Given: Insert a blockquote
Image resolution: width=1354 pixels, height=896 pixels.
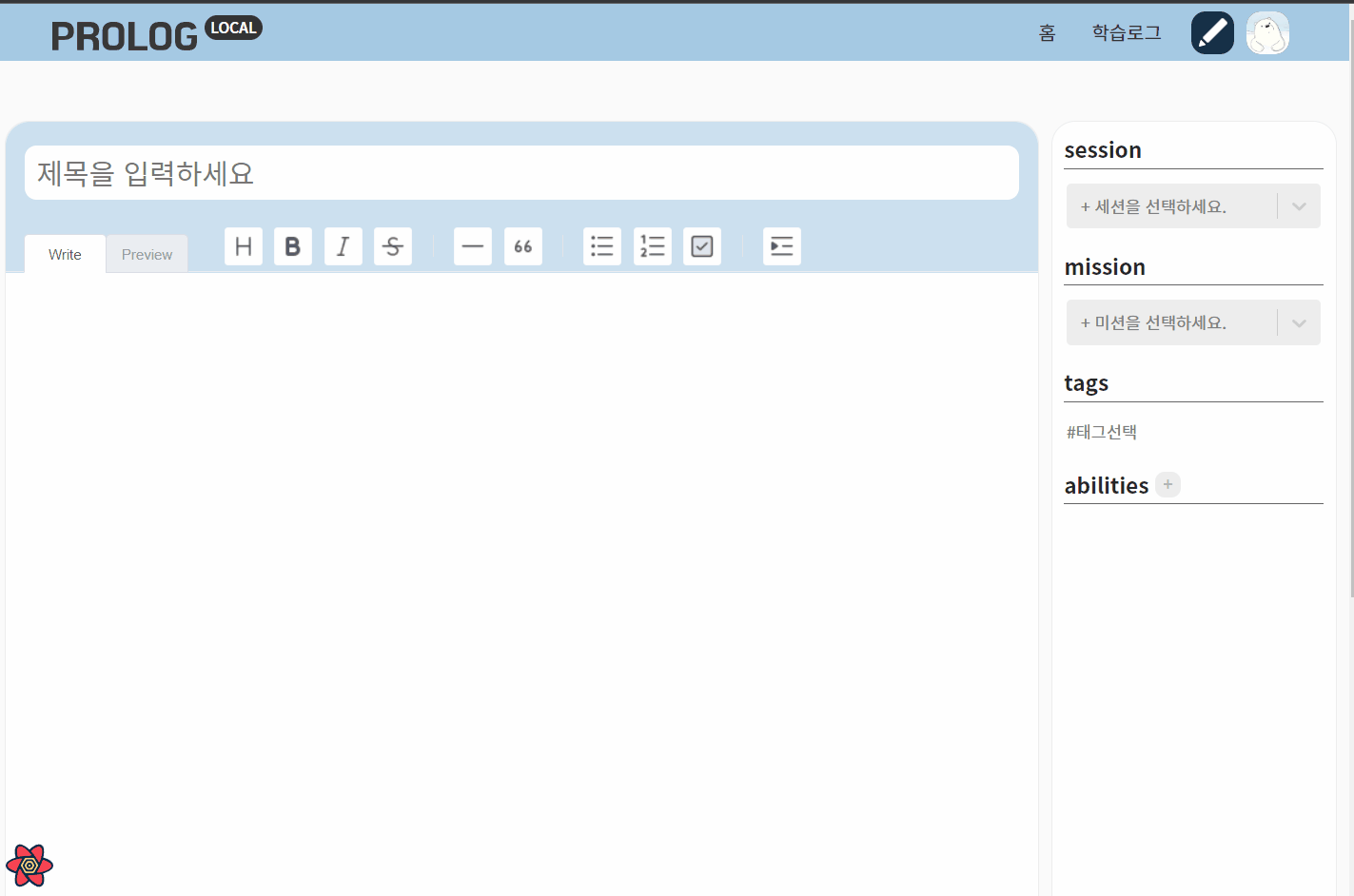Looking at the screenshot, I should [523, 246].
